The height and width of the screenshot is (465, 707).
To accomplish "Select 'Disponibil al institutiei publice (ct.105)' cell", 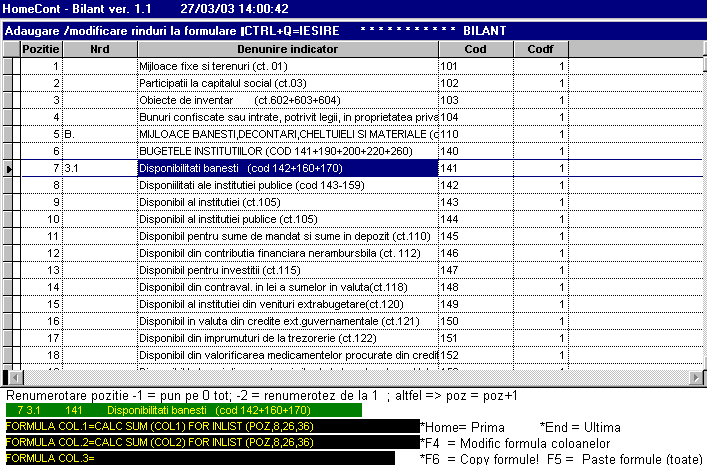I will click(x=288, y=219).
